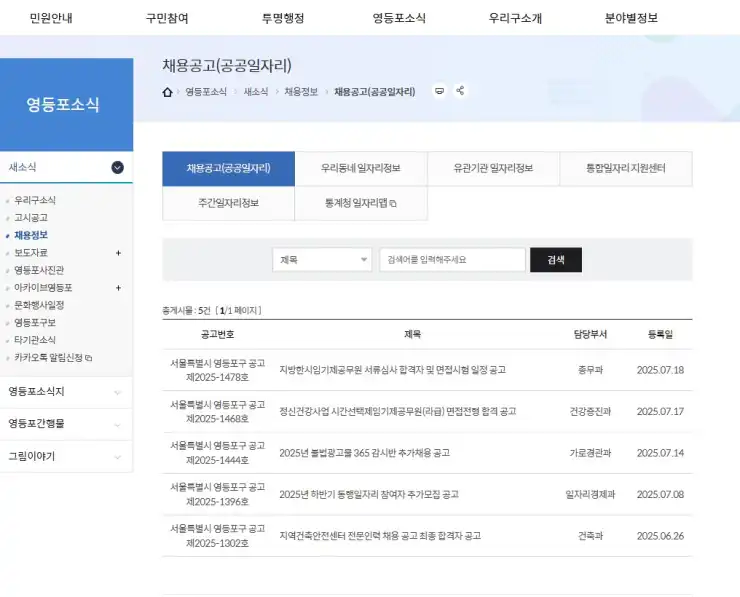740x597 pixels.
Task: Open 채용정보 in the sidebar
Action: pos(31,235)
